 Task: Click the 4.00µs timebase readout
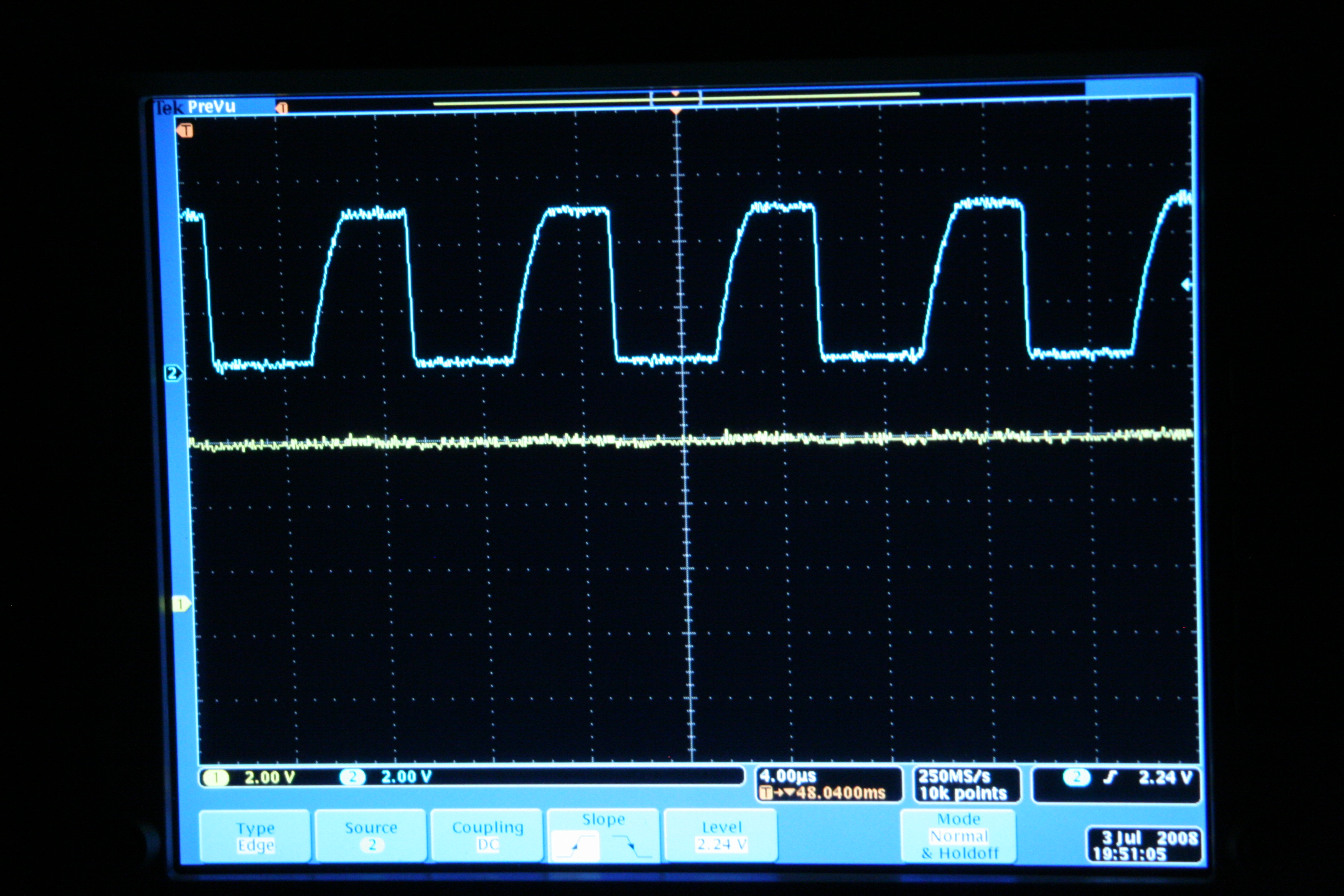point(788,776)
